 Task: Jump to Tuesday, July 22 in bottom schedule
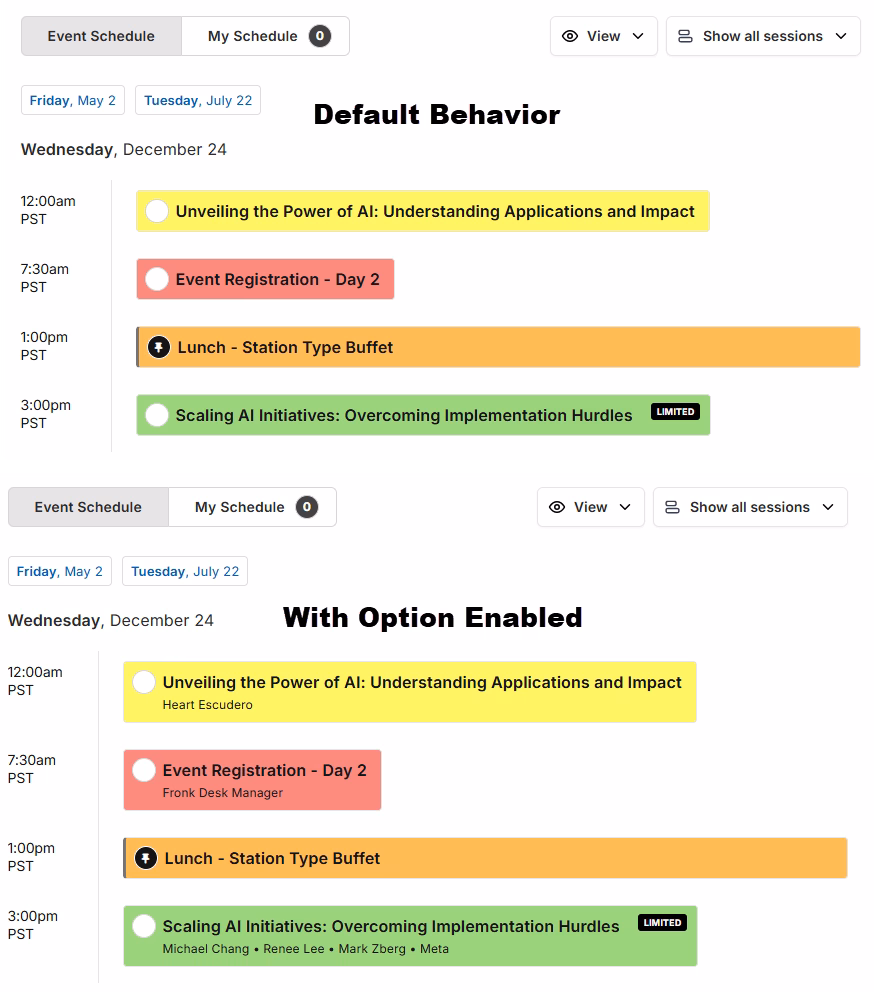(x=185, y=571)
